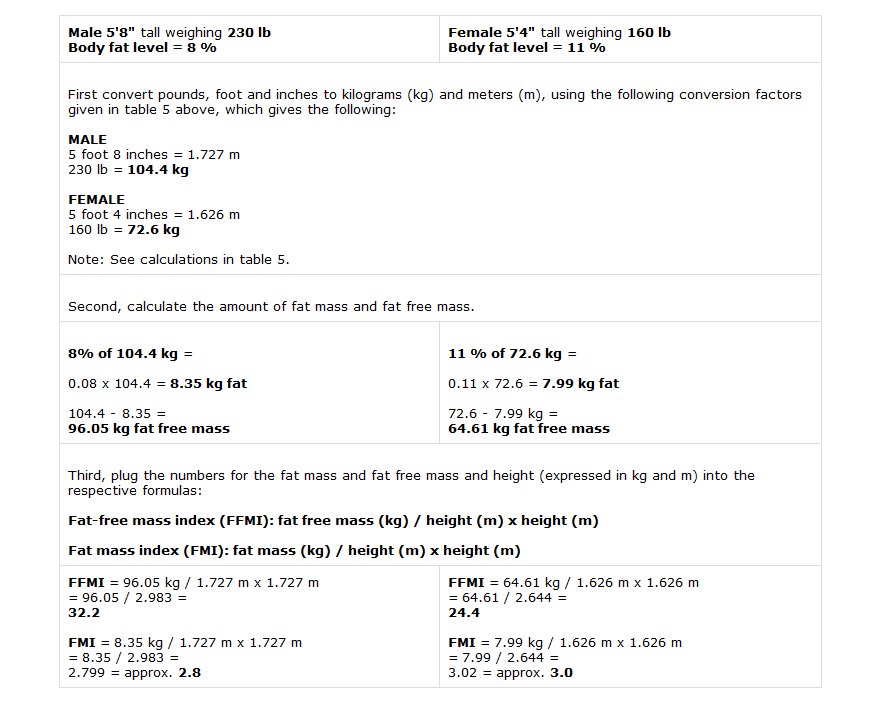Click the female "Body fat level = 11 %" text

click(526, 47)
